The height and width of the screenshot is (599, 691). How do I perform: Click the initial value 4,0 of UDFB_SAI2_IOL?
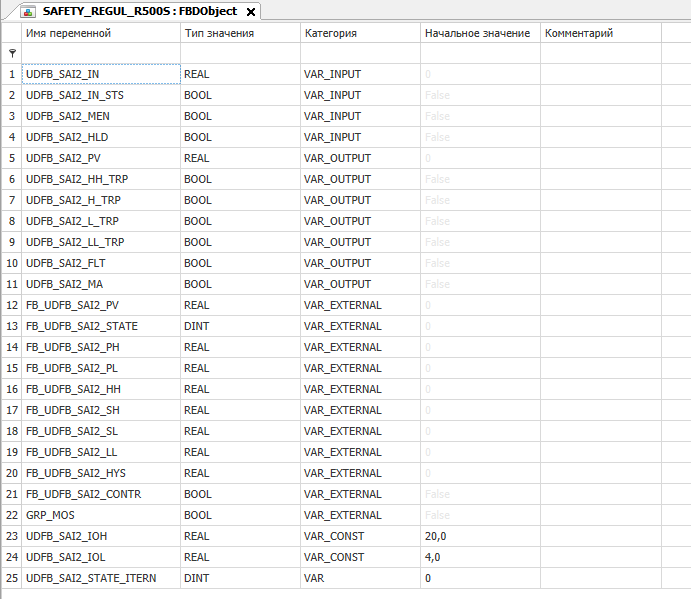[x=479, y=557]
